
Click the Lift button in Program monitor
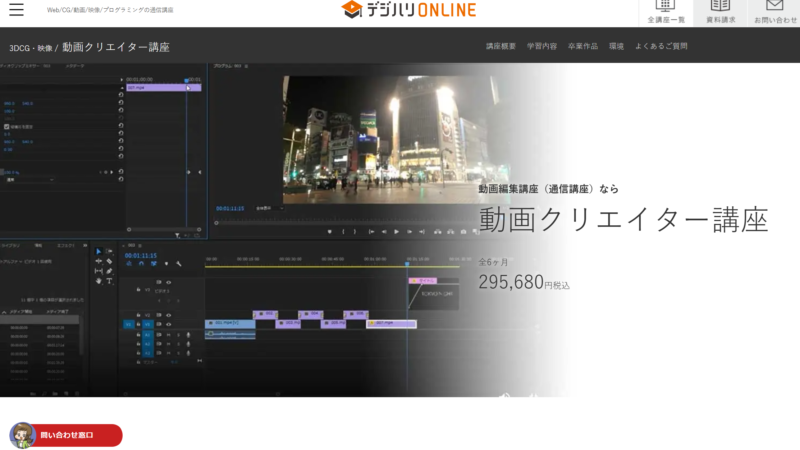(x=438, y=232)
